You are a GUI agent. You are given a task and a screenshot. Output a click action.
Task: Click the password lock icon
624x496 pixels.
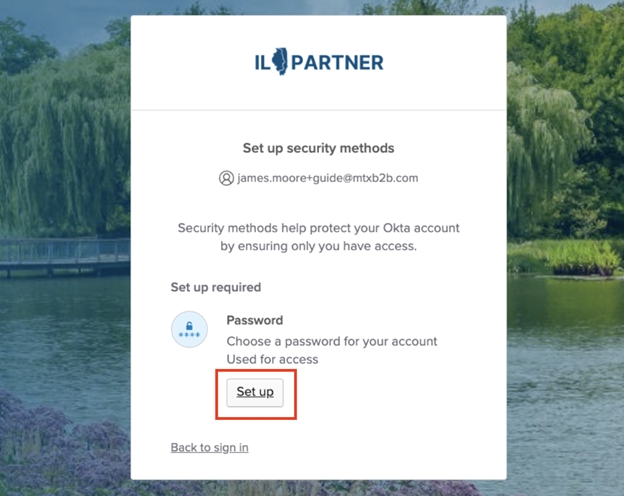click(189, 330)
